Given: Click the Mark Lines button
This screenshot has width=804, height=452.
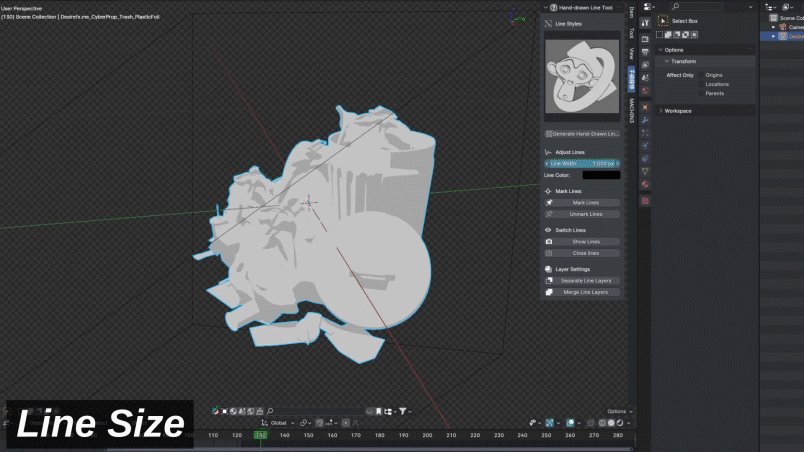Looking at the screenshot, I should (582, 202).
